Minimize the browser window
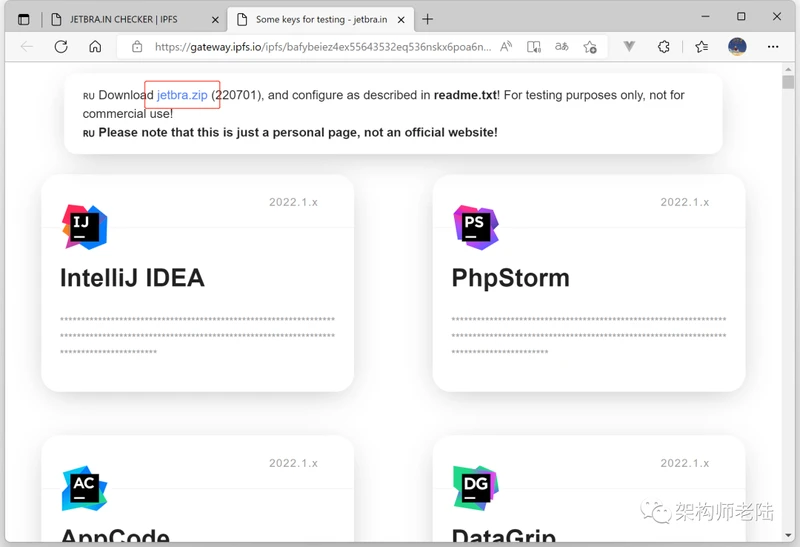The height and width of the screenshot is (547, 800). pos(706,16)
